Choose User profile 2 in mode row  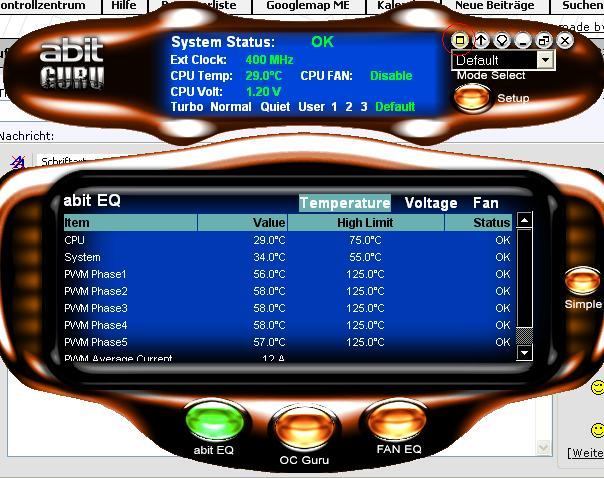(x=349, y=107)
